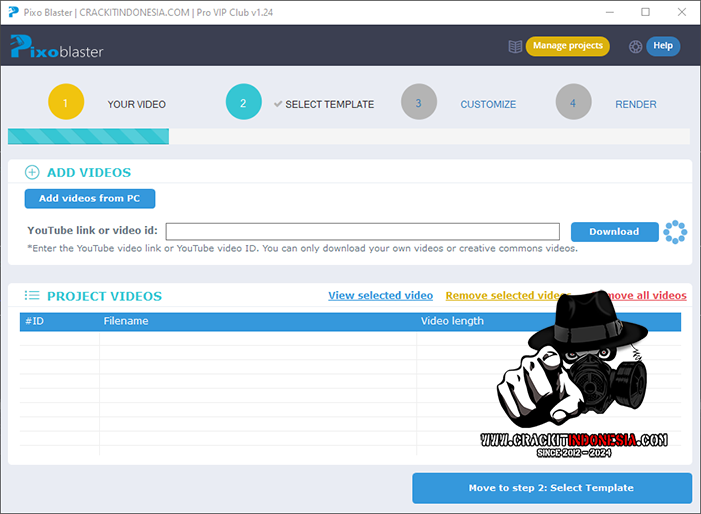Click Move to step 2: Select Template
The height and width of the screenshot is (514, 701).
click(x=551, y=488)
